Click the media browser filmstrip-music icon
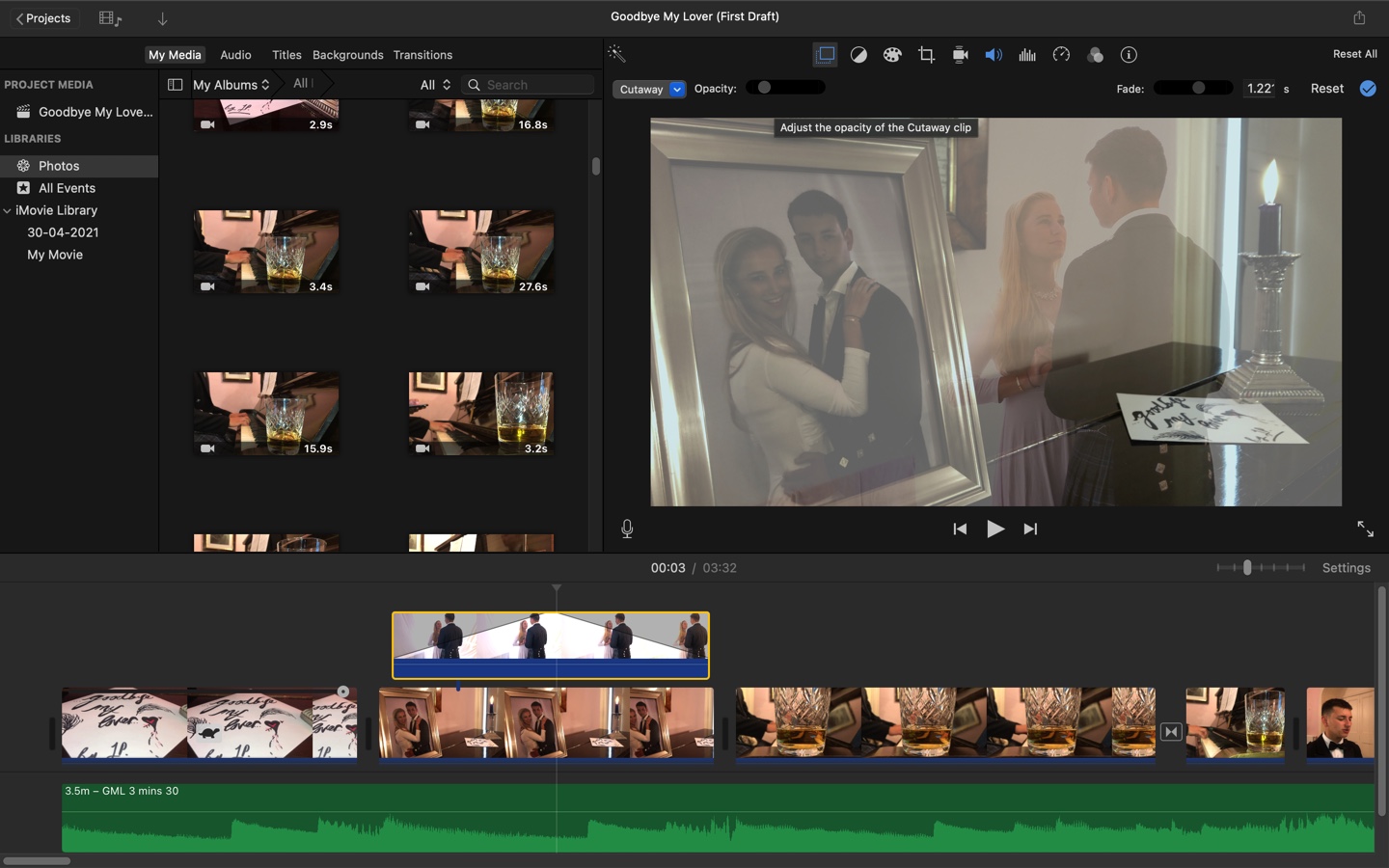Viewport: 1389px width, 868px height. [110, 18]
